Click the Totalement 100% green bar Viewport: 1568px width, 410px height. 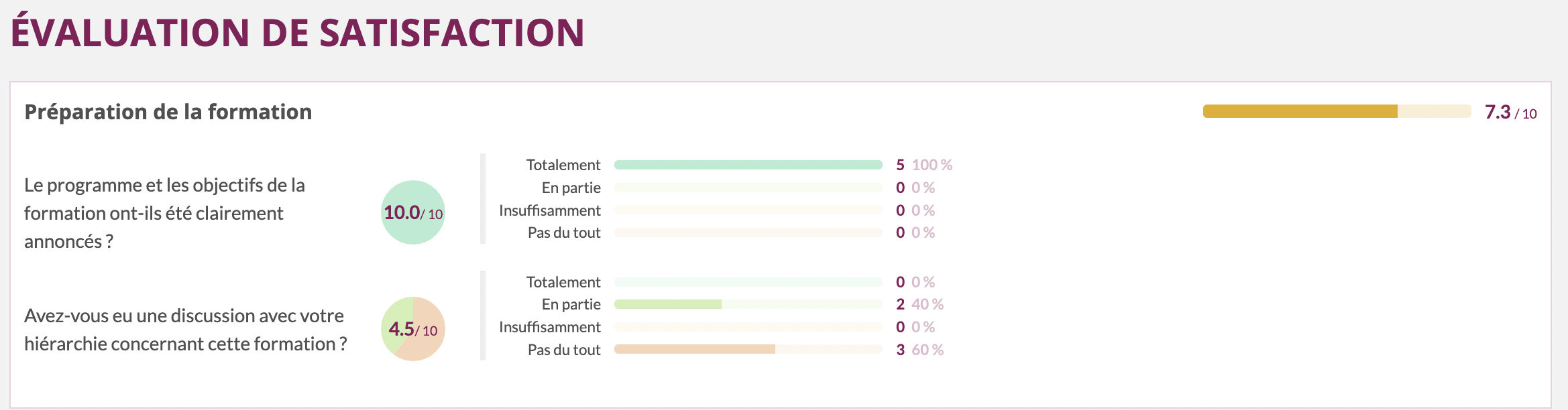[x=748, y=165]
